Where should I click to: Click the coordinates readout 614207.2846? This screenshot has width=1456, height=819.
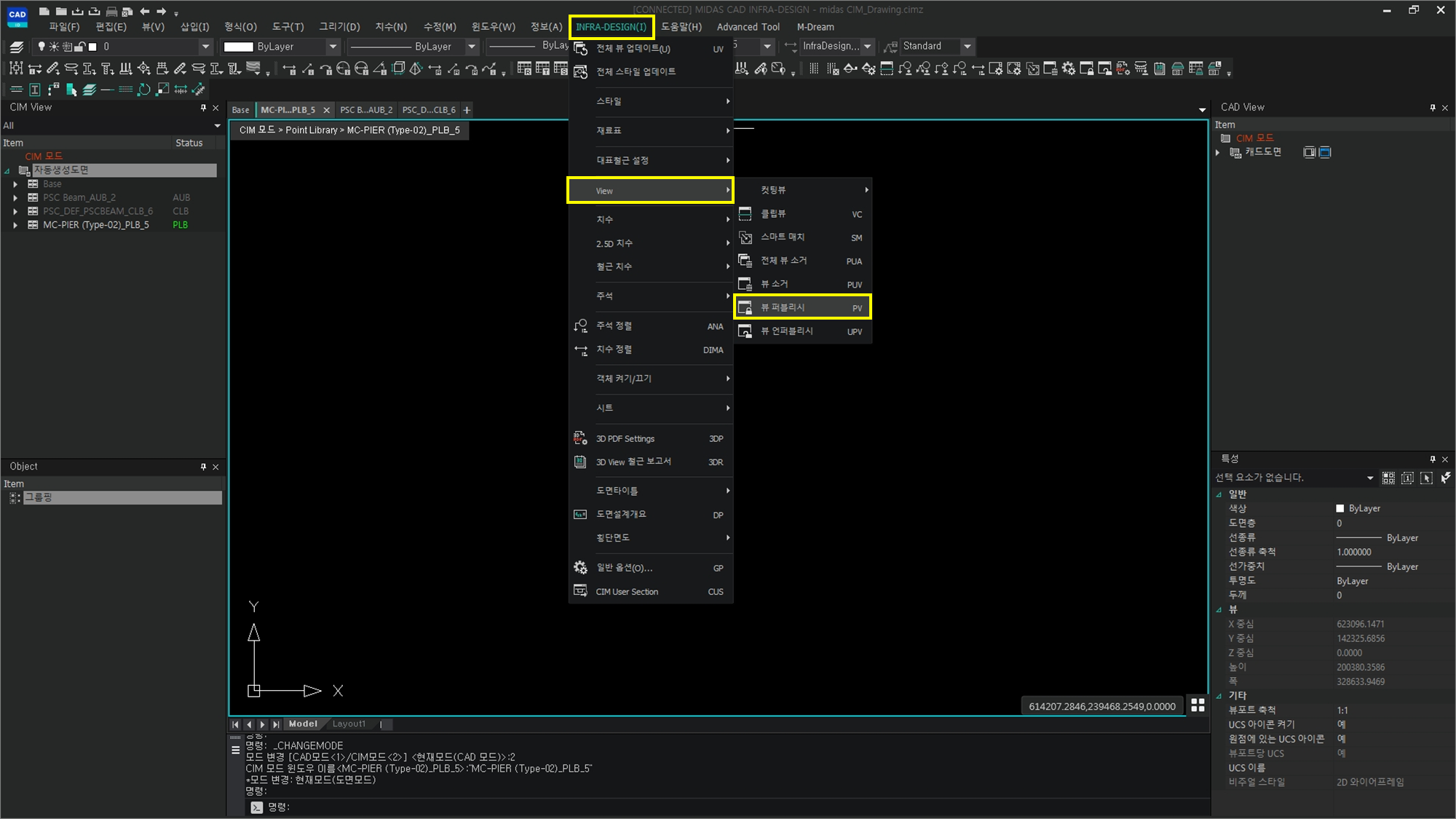coord(1102,706)
